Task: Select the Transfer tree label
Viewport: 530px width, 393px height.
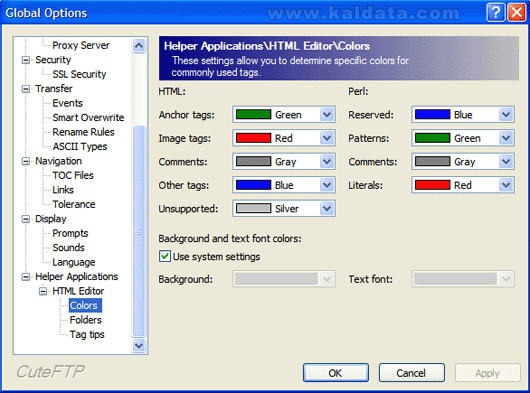Action: [54, 89]
